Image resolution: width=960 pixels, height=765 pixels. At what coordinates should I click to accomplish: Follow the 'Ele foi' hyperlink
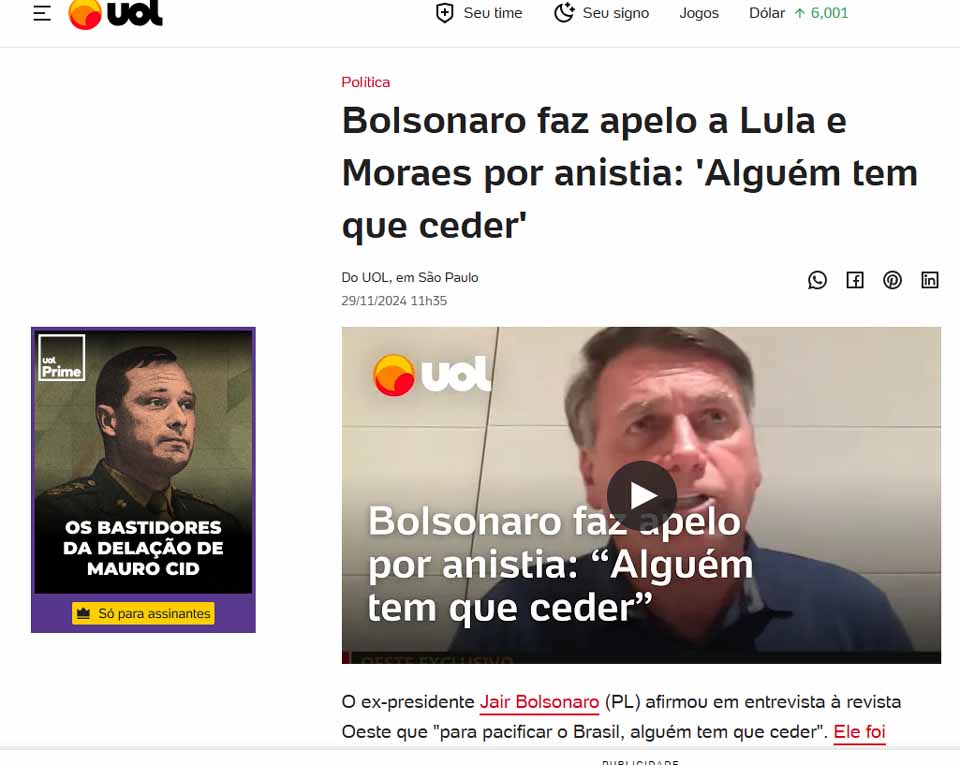(859, 732)
